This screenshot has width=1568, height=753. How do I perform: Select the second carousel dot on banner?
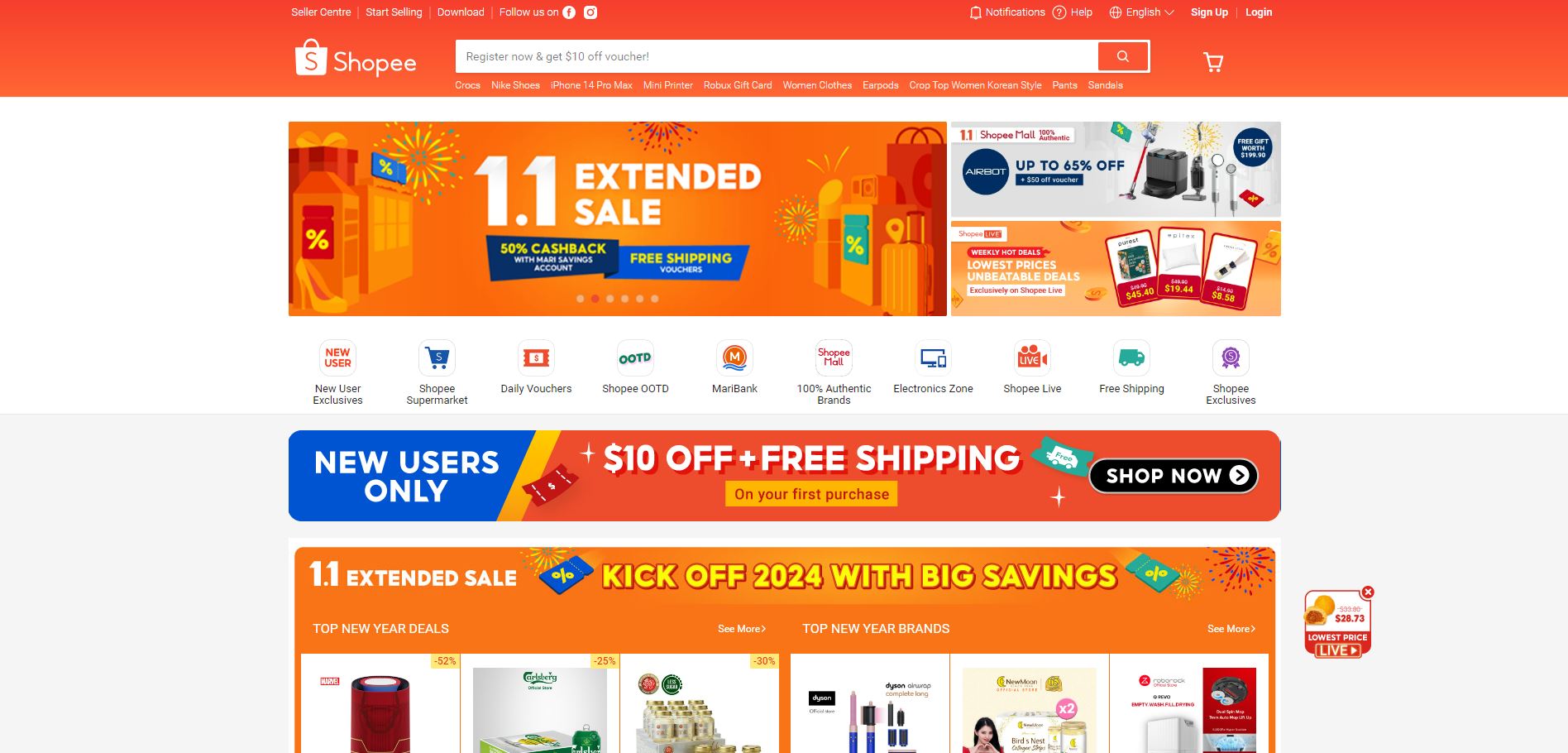(x=595, y=299)
